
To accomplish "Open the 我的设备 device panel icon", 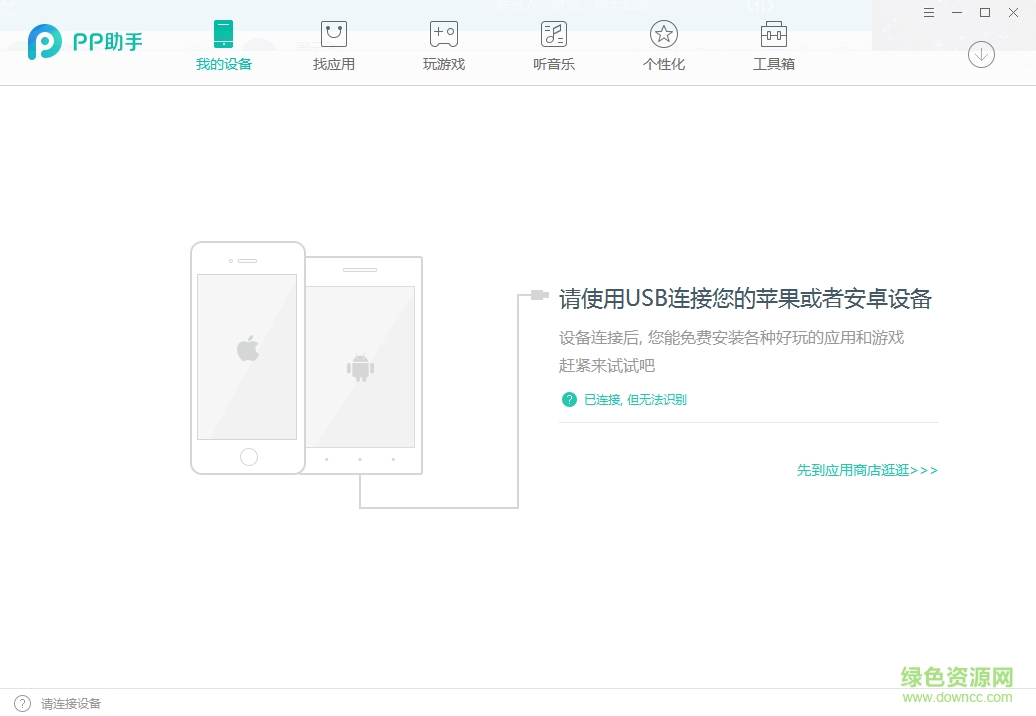I will coord(222,33).
